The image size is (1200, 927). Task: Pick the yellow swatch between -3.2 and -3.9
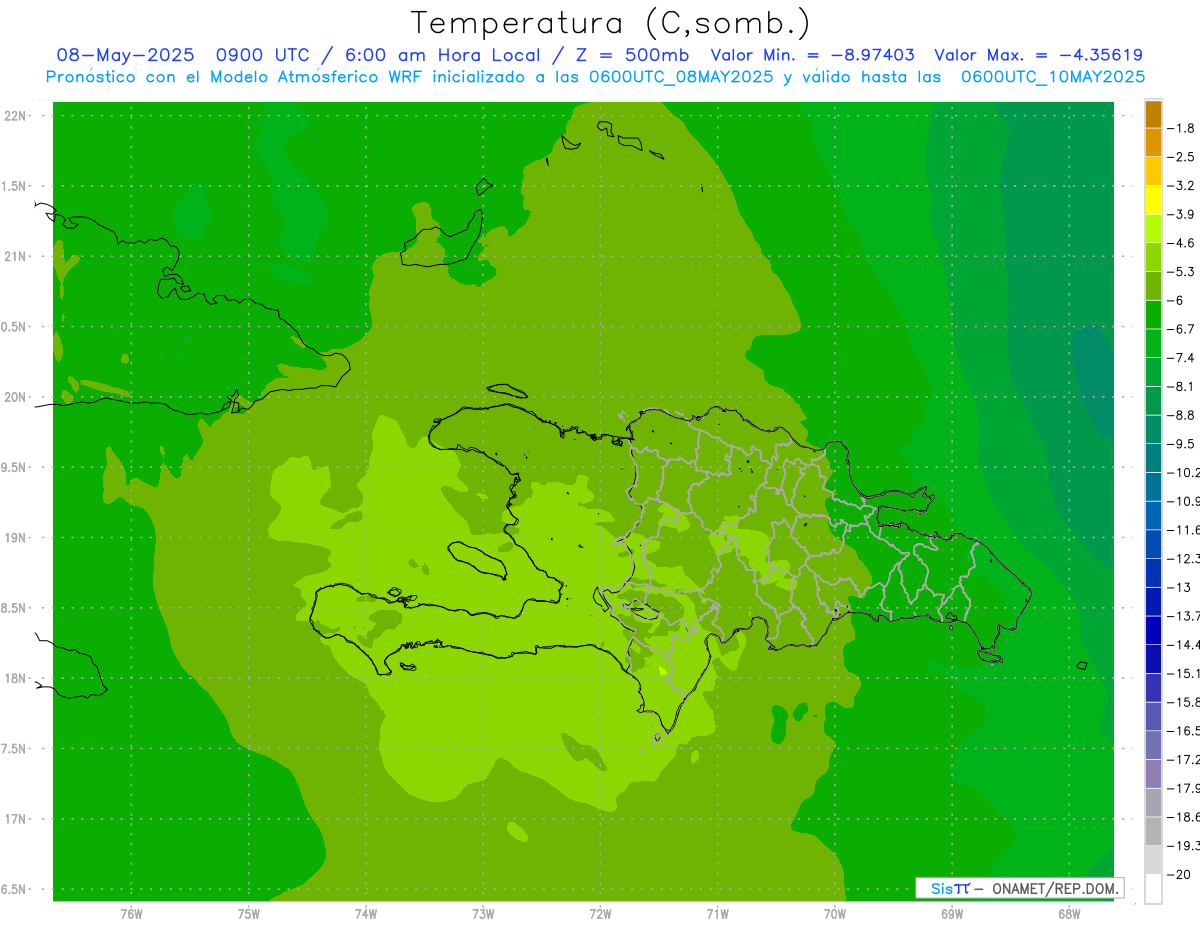1153,200
